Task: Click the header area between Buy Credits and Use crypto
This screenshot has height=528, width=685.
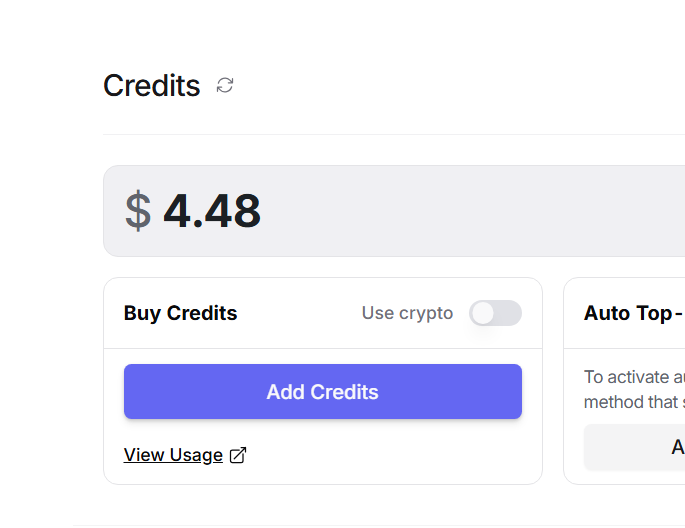Action: (300, 313)
